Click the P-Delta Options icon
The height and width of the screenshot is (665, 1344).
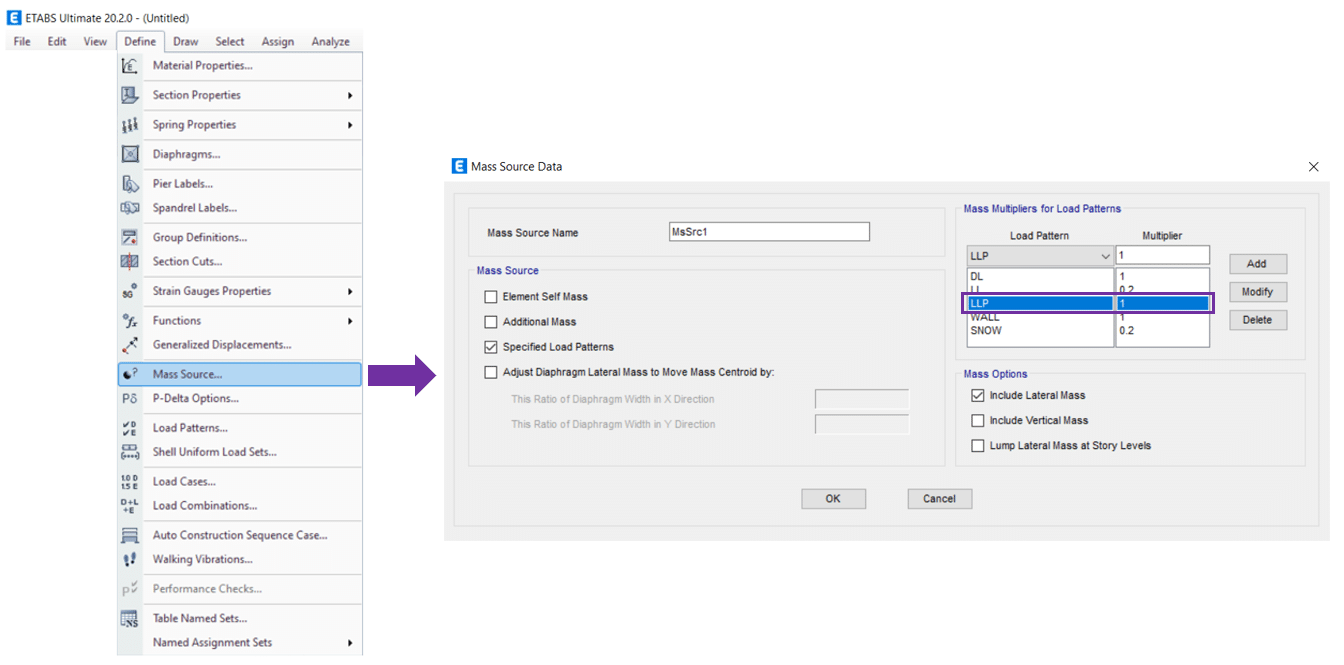(x=130, y=398)
